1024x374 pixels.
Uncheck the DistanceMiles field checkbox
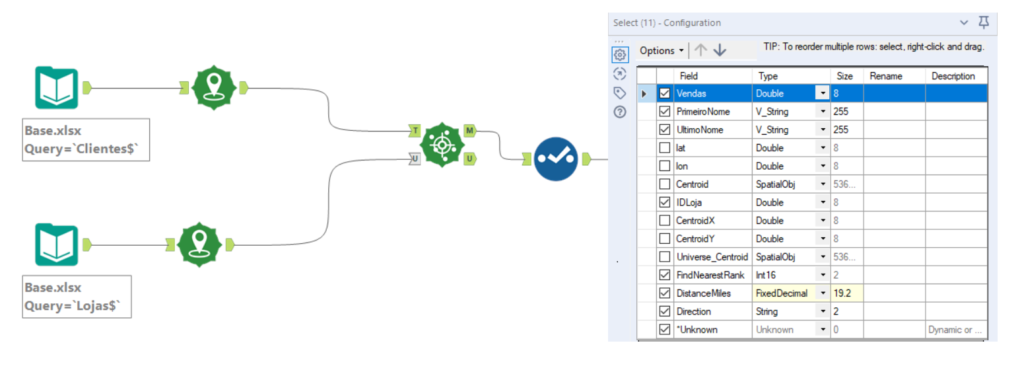pyautogui.click(x=665, y=293)
